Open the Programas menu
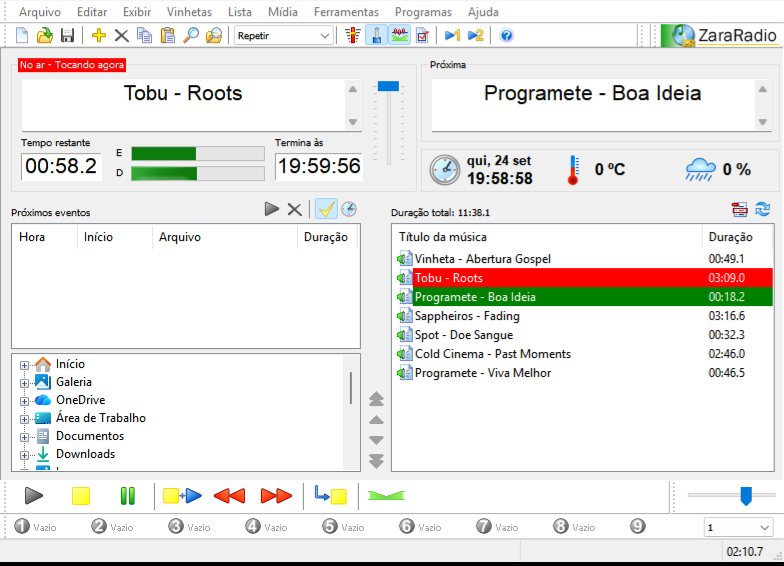This screenshot has width=784, height=566. click(x=423, y=12)
